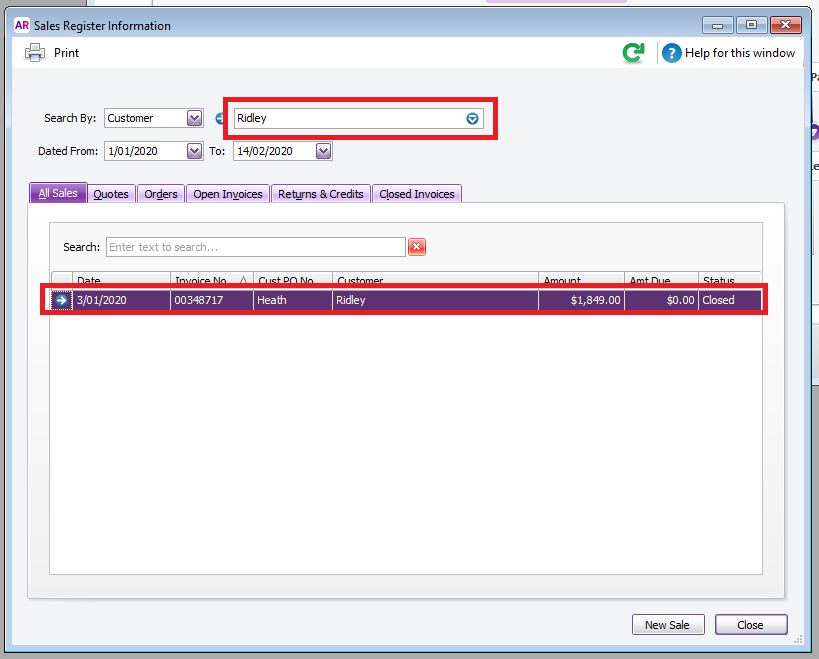This screenshot has height=659, width=819.
Task: Select the Closed Invoices tab
Action: point(417,194)
